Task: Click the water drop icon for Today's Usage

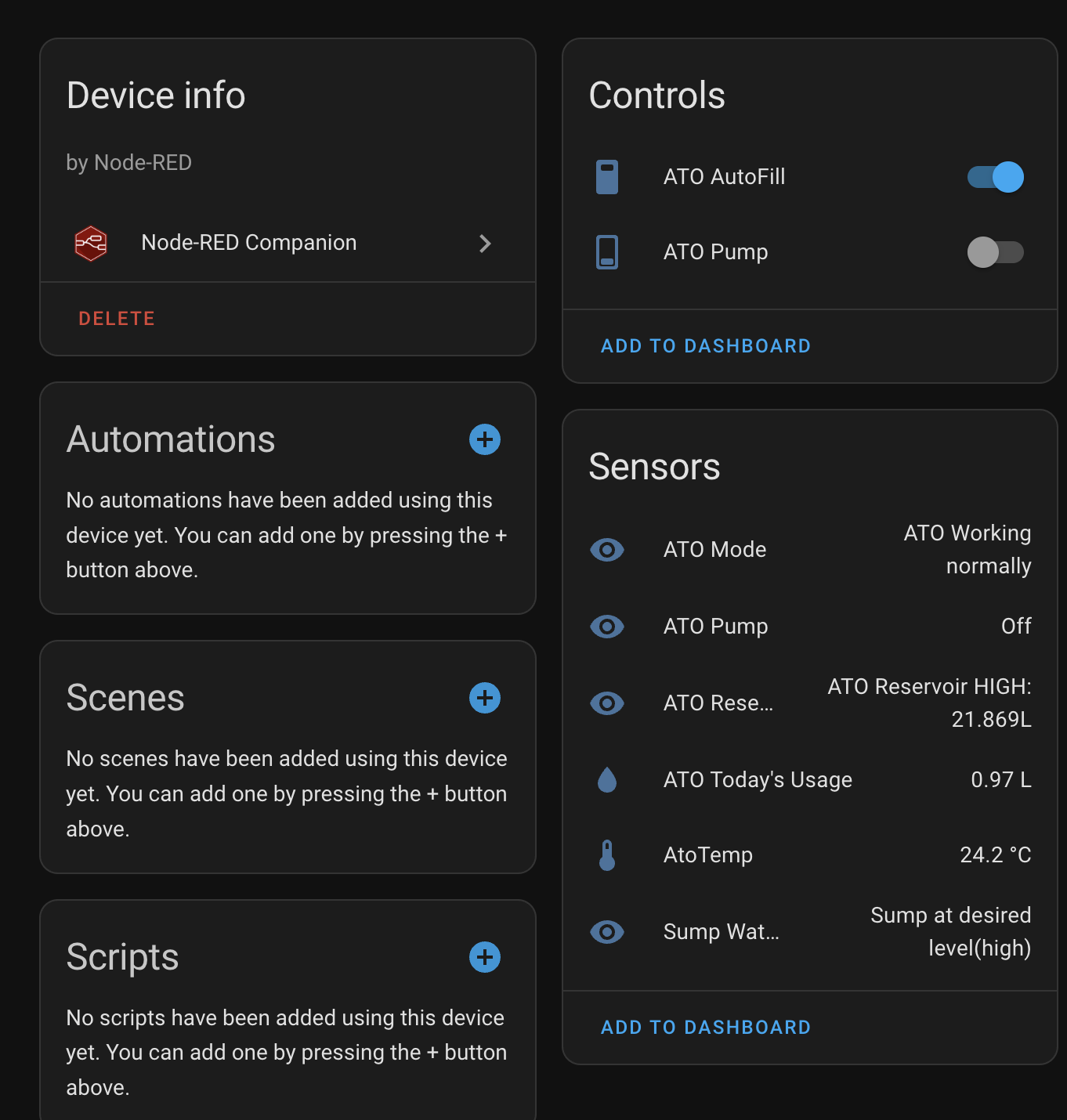Action: point(607,780)
